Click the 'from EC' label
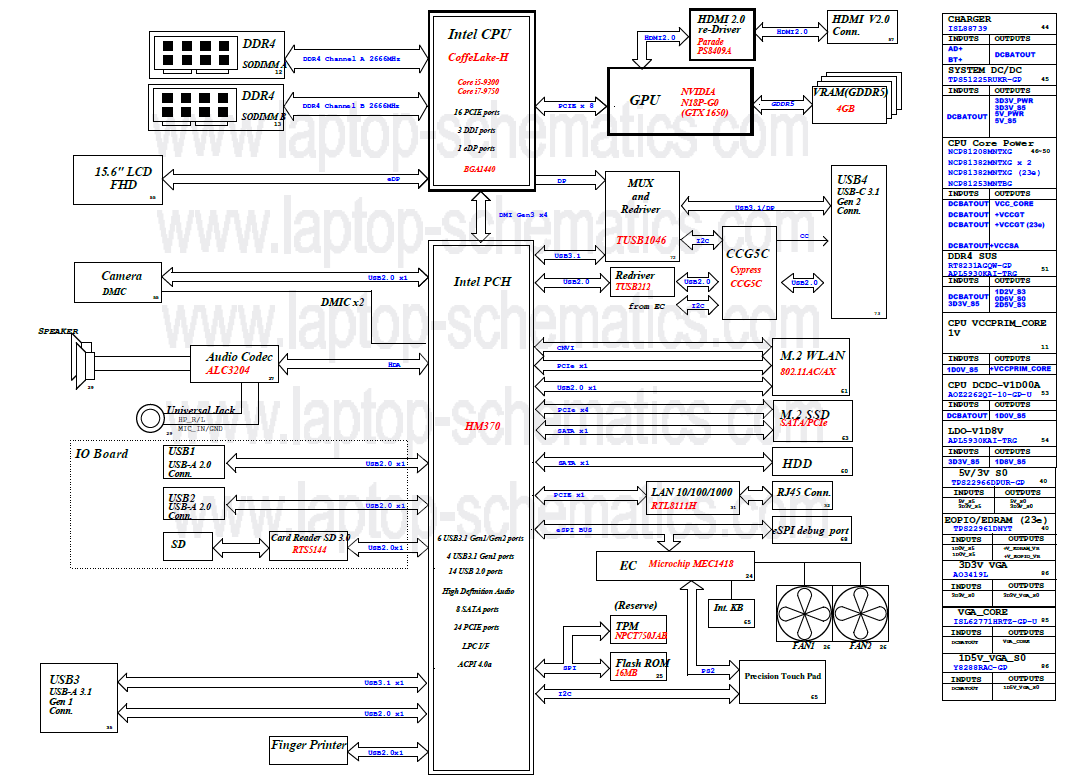 coord(647,306)
